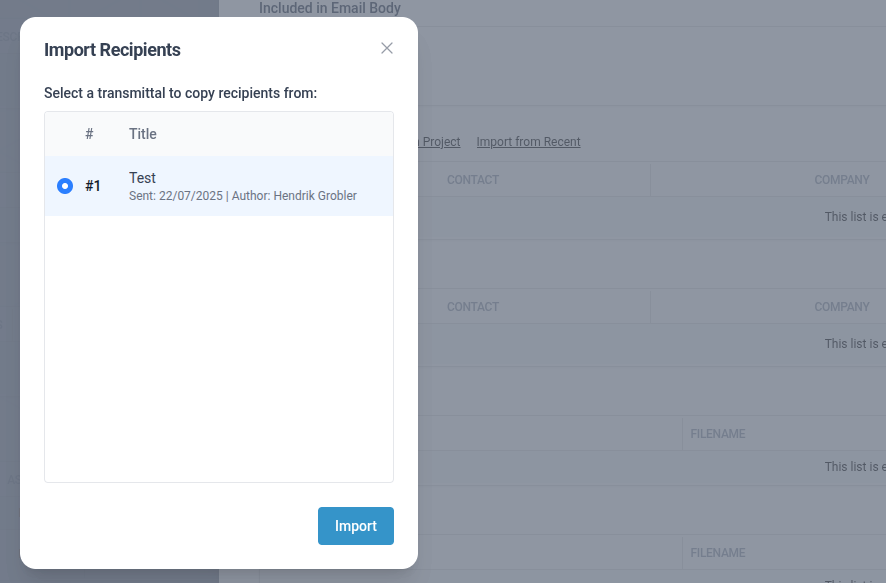Click the #1 number cell
This screenshot has height=583, width=886.
click(x=93, y=186)
